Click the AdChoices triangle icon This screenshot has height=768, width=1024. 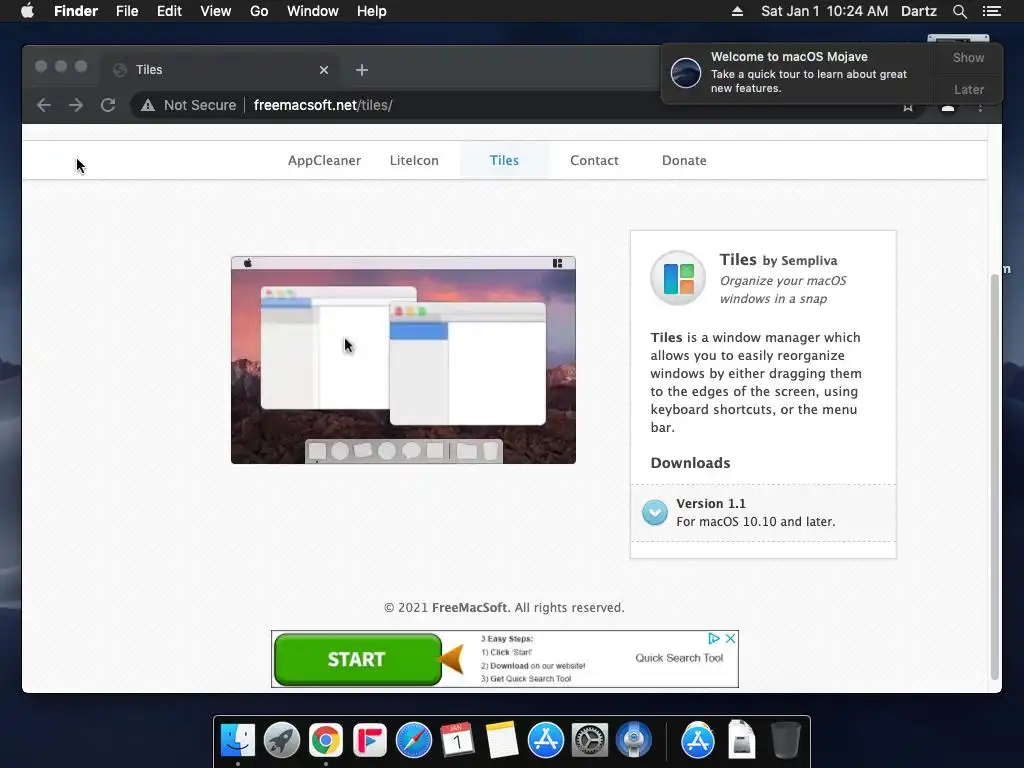(714, 638)
